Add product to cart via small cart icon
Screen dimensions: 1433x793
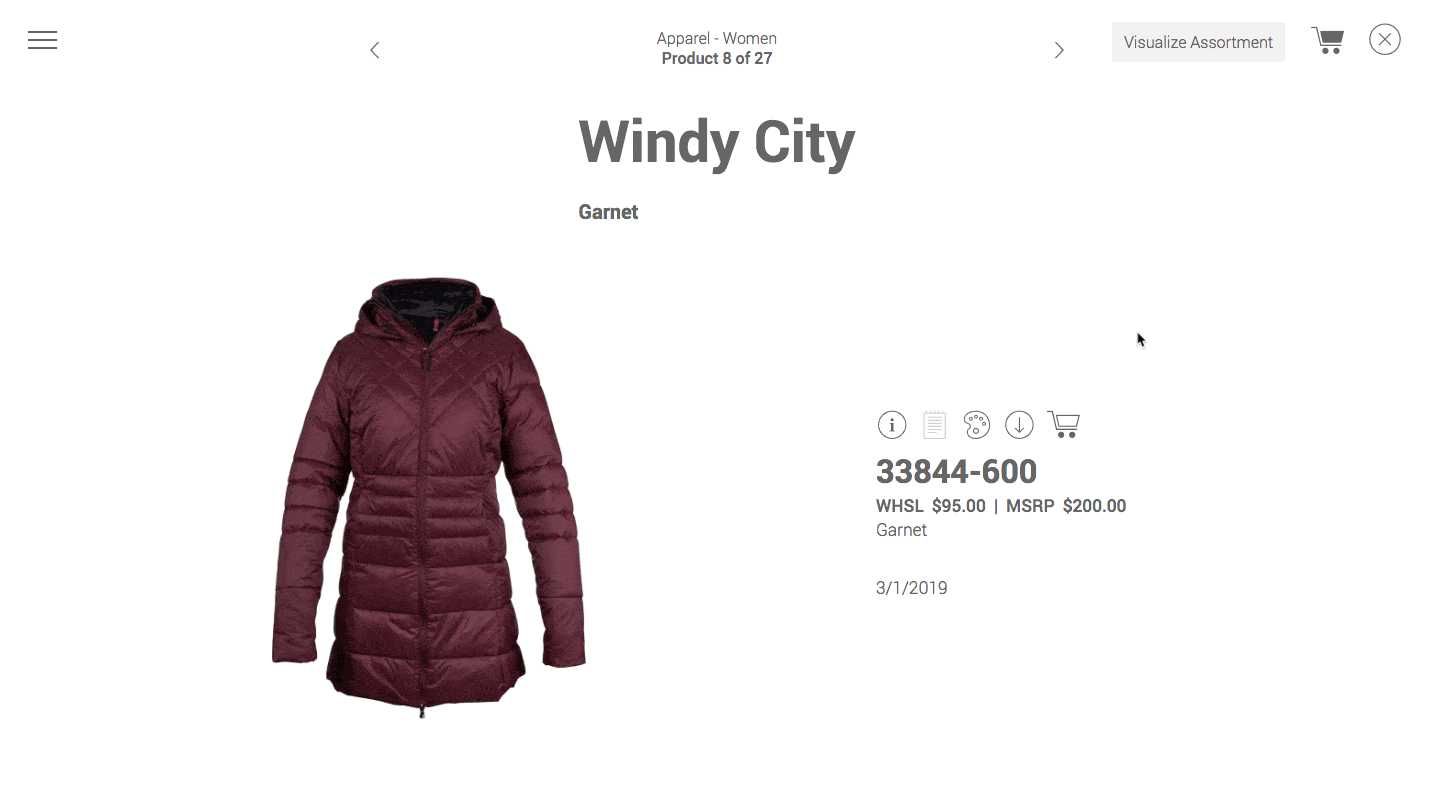click(x=1063, y=424)
